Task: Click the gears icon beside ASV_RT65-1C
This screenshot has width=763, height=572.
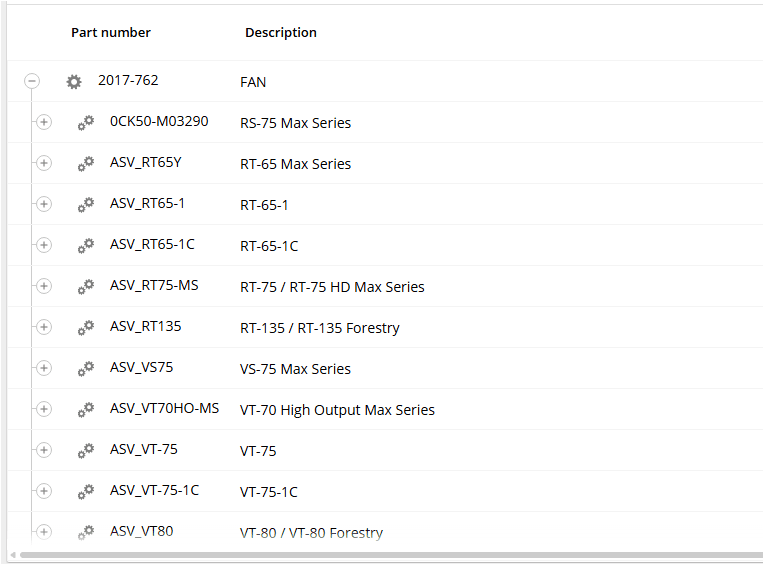Action: pyautogui.click(x=86, y=246)
